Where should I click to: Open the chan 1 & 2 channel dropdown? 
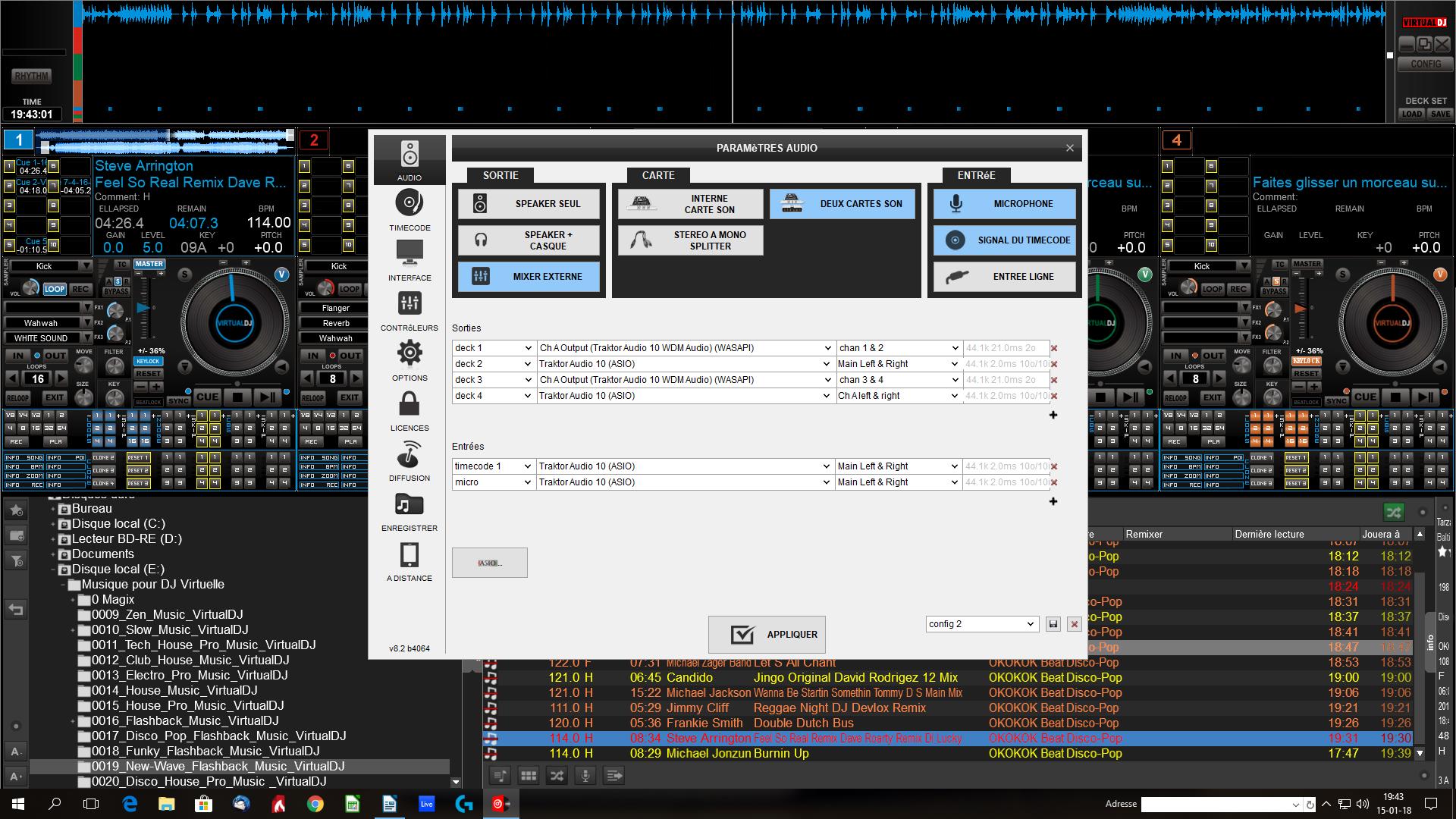(899, 348)
